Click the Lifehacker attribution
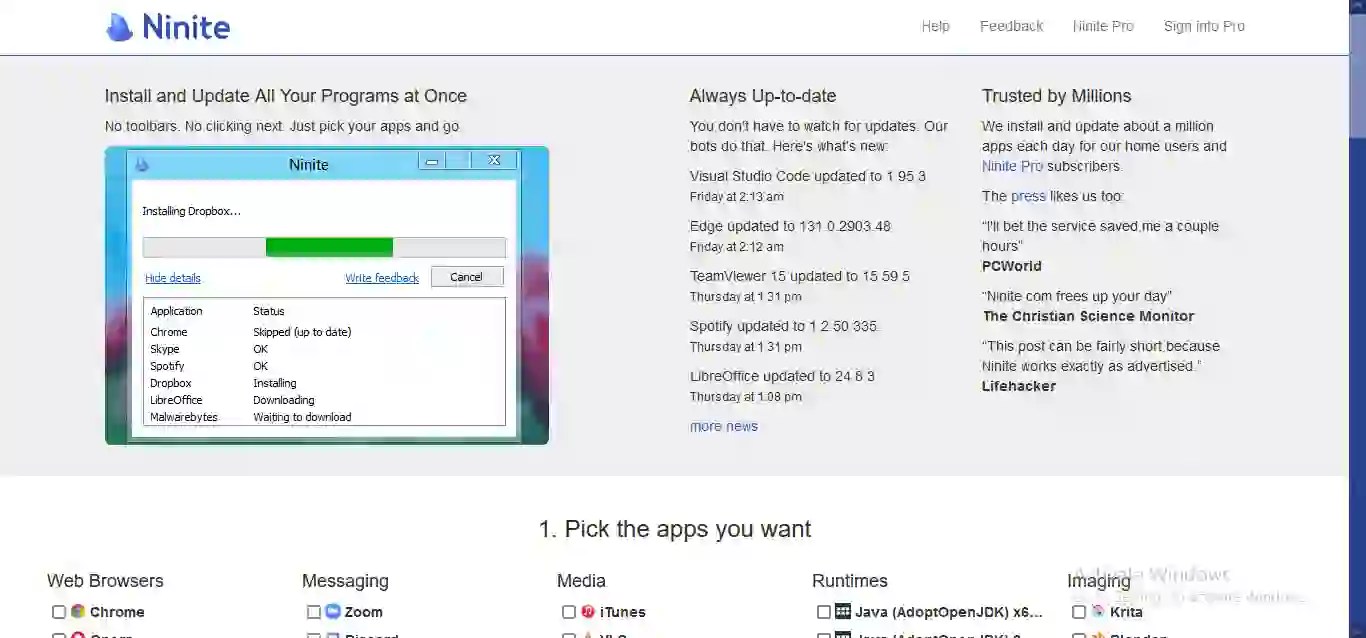The image size is (1366, 638). [x=1019, y=386]
